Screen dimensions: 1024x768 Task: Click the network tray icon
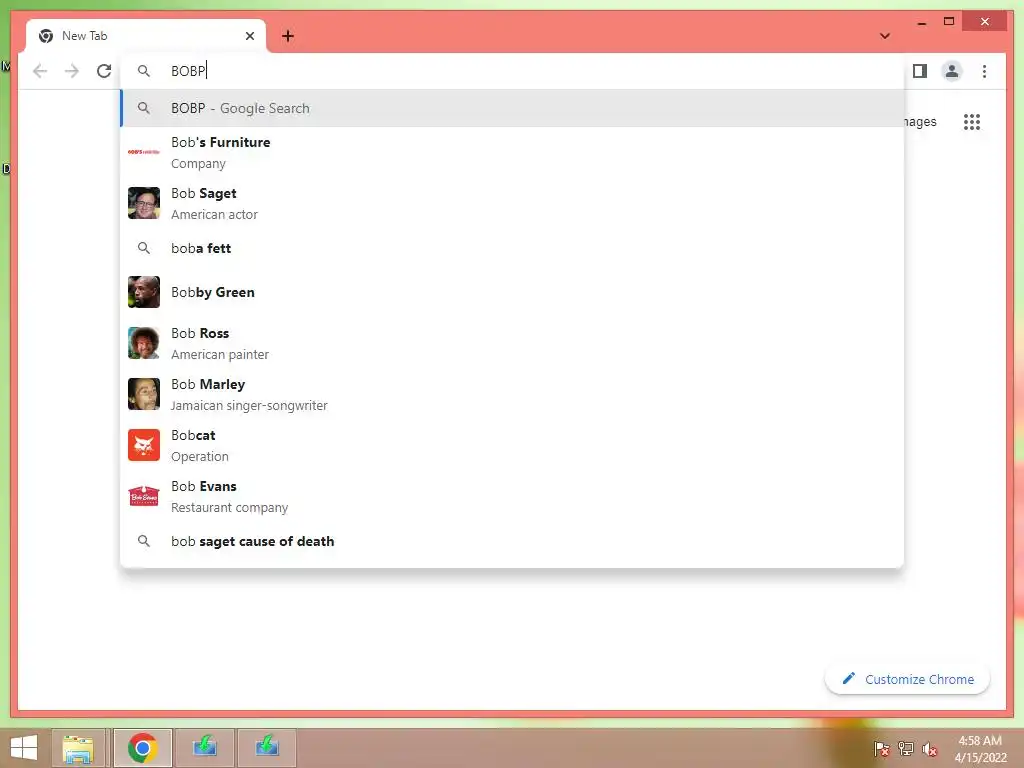[906, 748]
